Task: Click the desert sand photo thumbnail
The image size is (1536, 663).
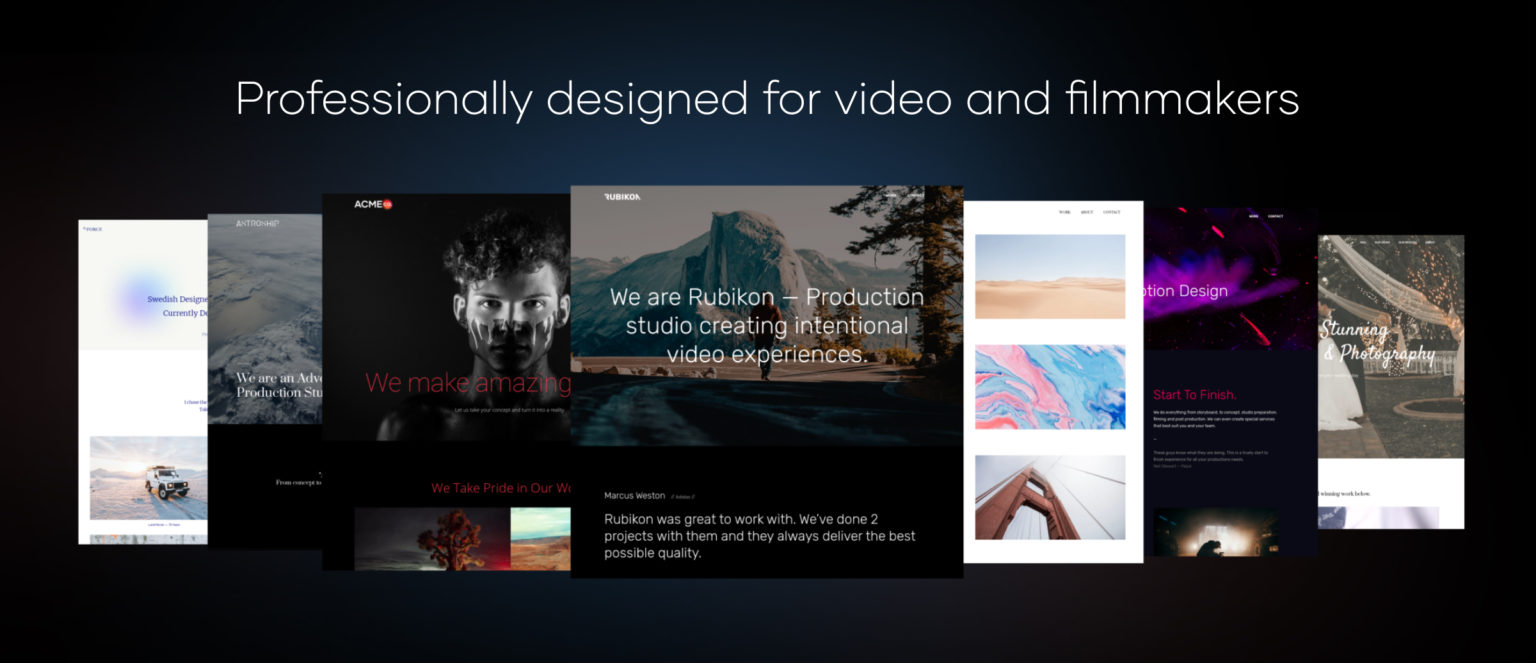Action: (1050, 278)
